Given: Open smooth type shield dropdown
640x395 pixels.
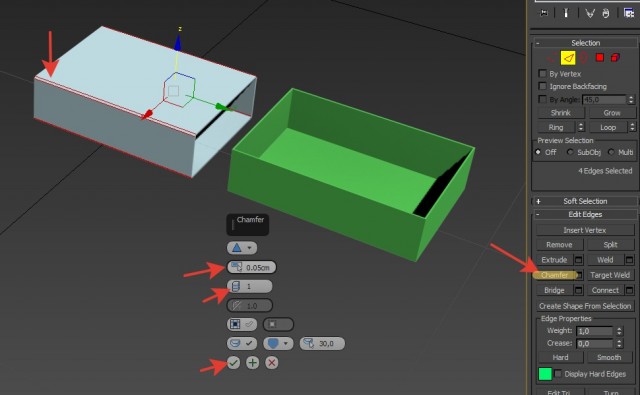Looking at the screenshot, I should (x=278, y=344).
